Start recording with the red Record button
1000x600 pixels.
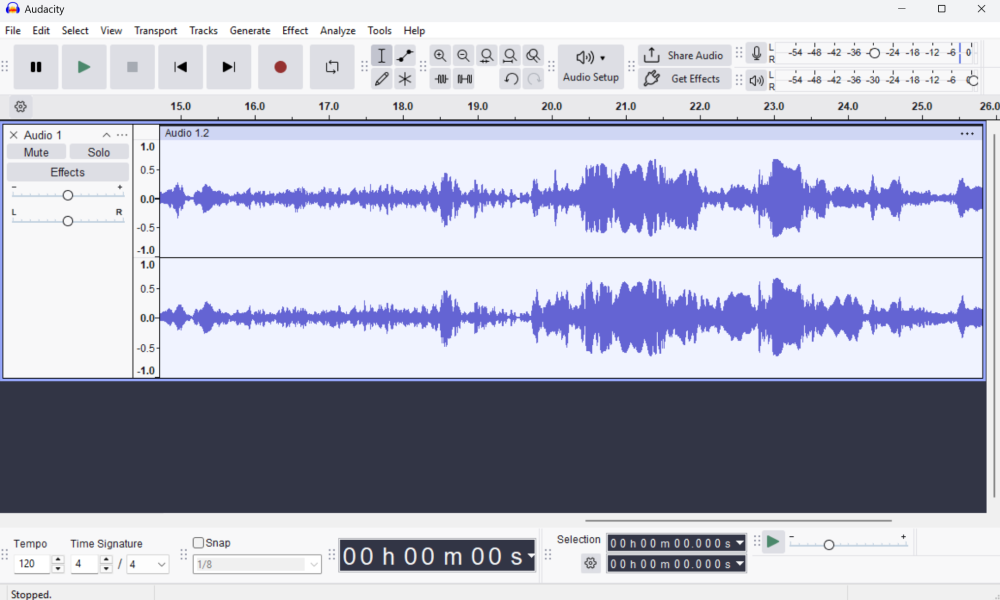click(280, 67)
